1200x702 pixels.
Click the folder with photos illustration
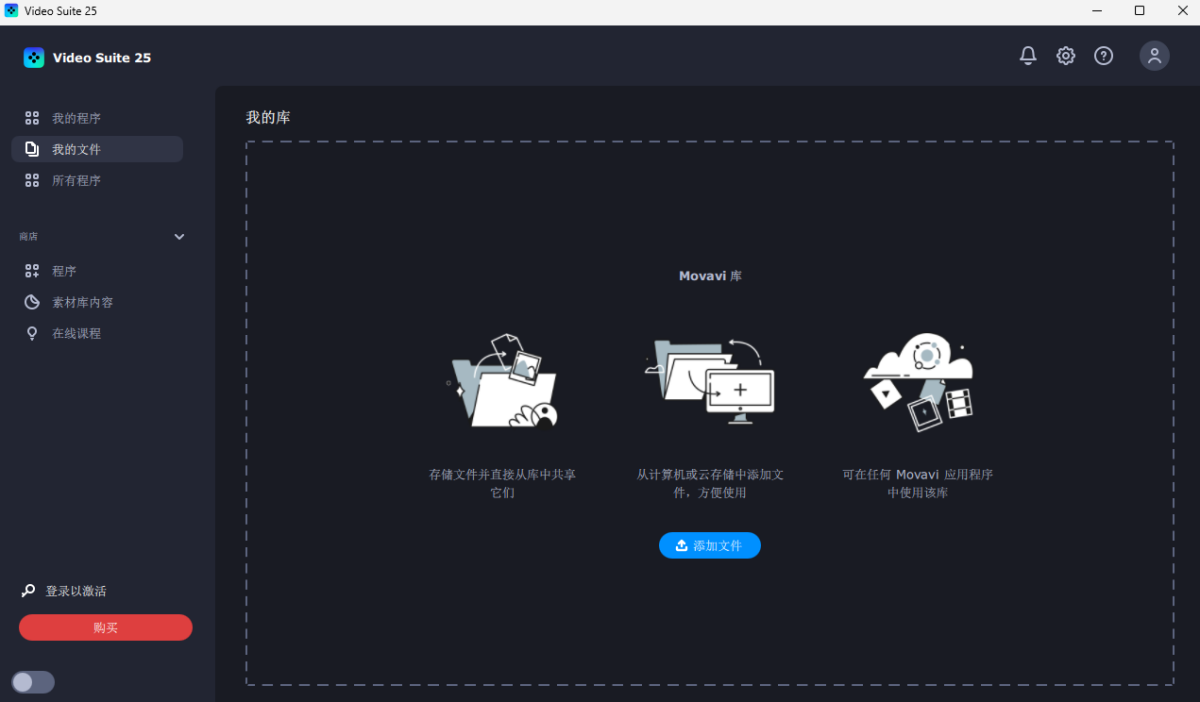pyautogui.click(x=502, y=382)
